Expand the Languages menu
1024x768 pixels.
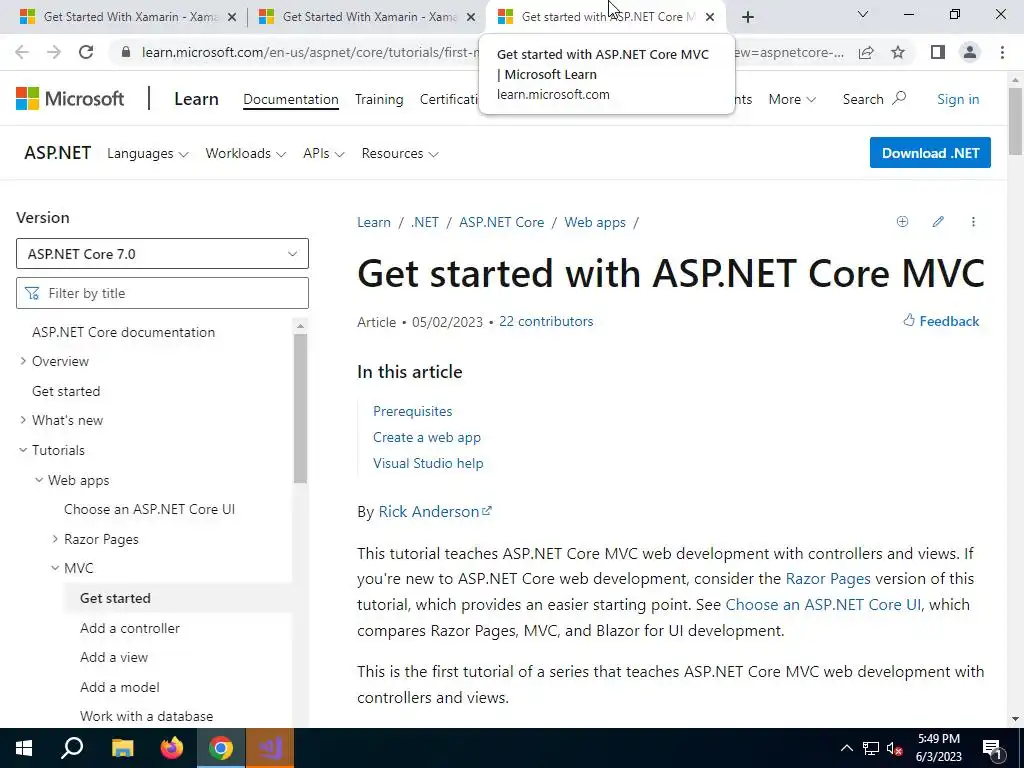click(148, 153)
